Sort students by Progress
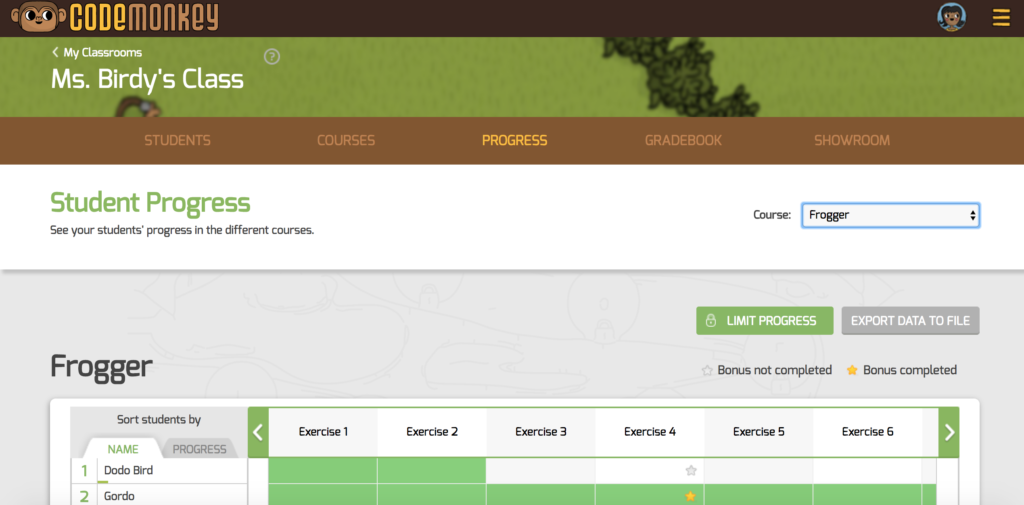 point(199,449)
